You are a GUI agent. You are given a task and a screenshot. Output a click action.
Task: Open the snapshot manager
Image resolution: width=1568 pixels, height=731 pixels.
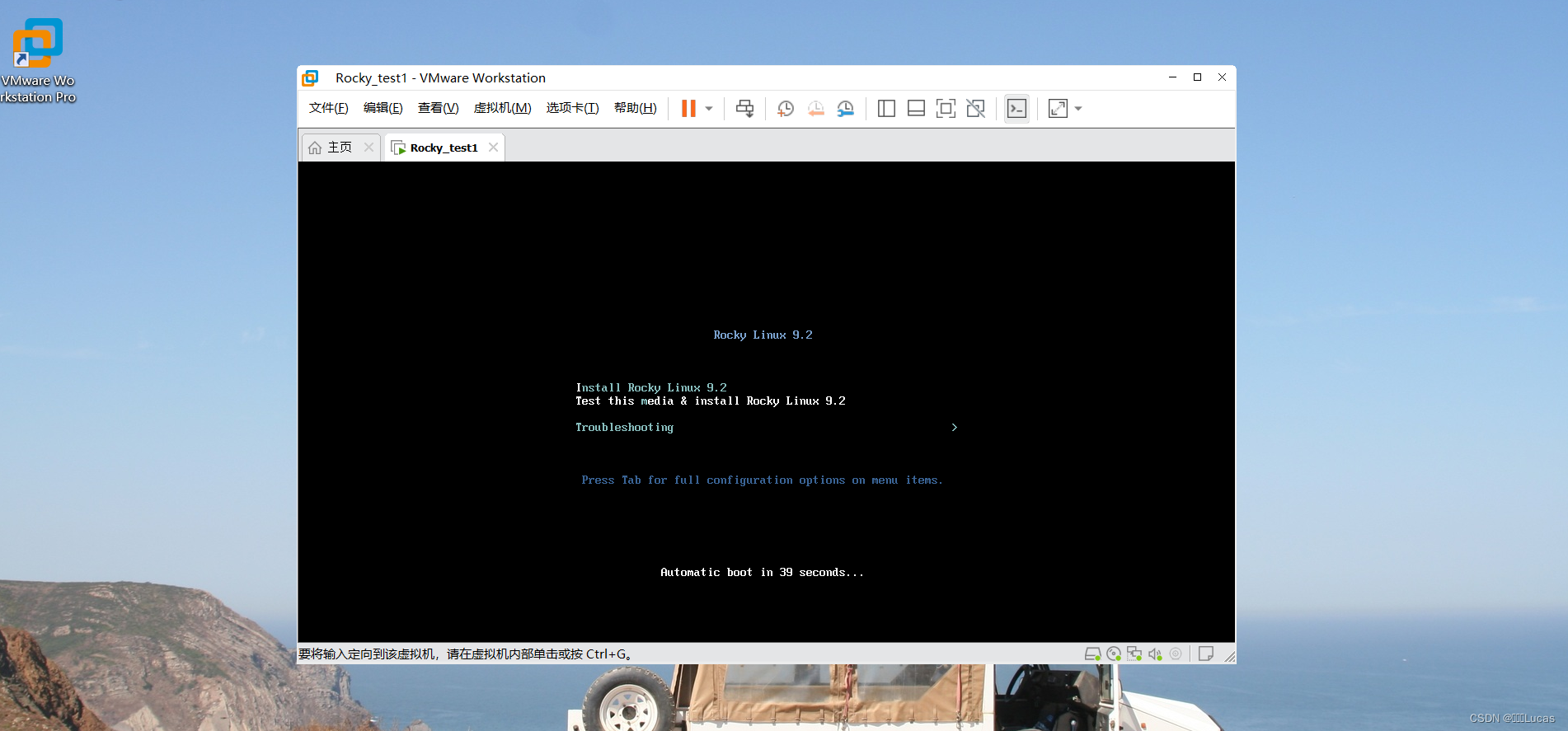(x=845, y=109)
